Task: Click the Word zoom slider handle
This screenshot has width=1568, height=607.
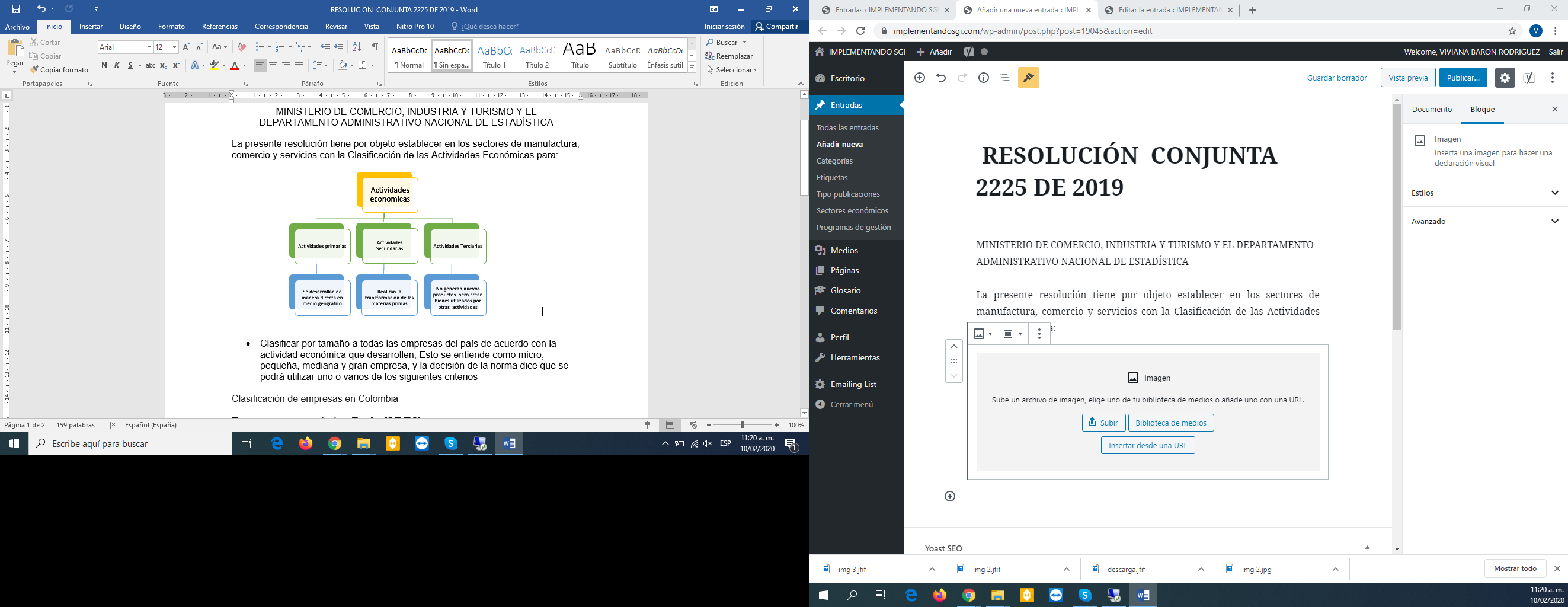Action: tap(742, 425)
